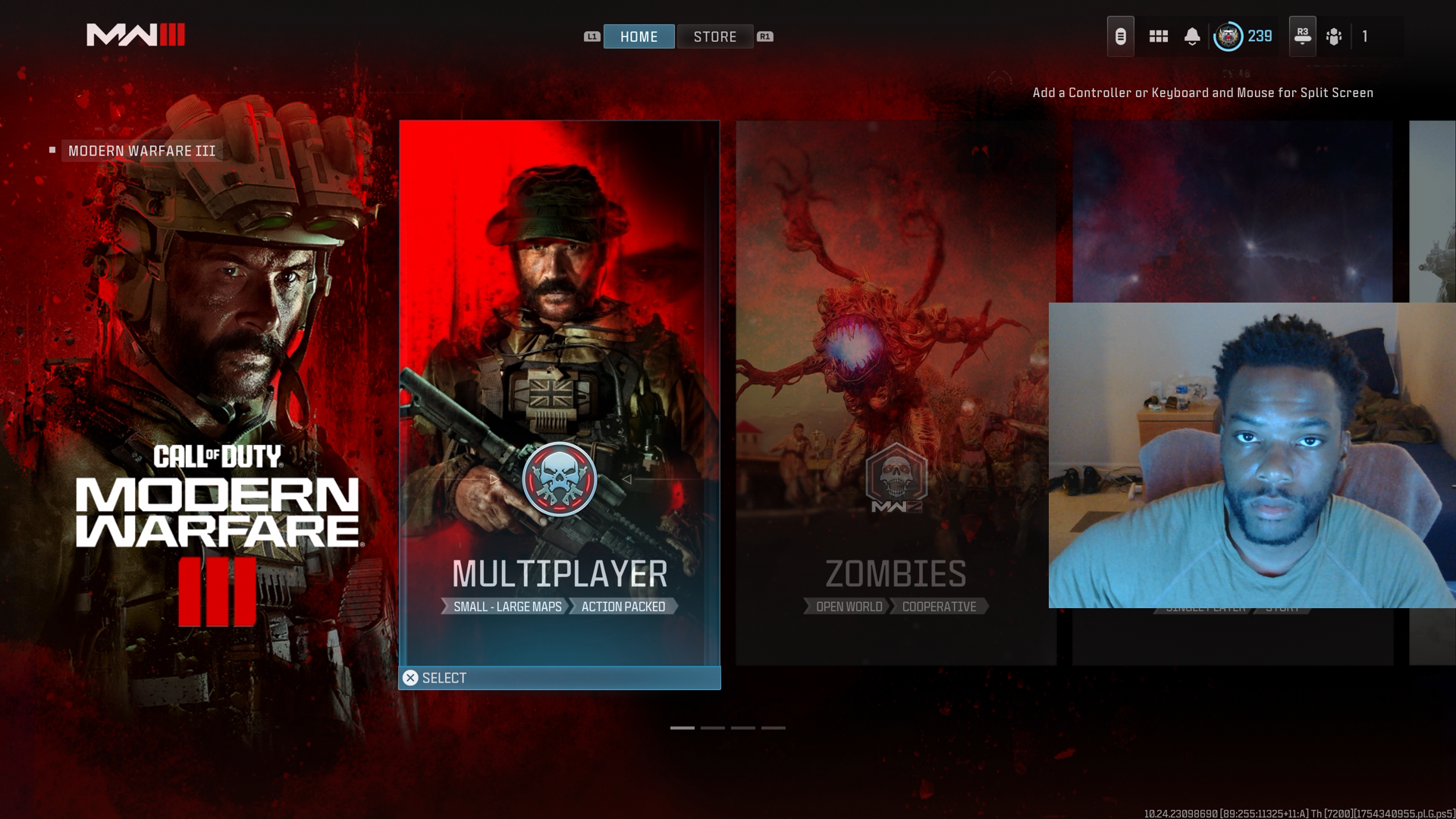This screenshot has height=819, width=1456.
Task: Click the MWIII logo at top left
Action: pos(136,35)
